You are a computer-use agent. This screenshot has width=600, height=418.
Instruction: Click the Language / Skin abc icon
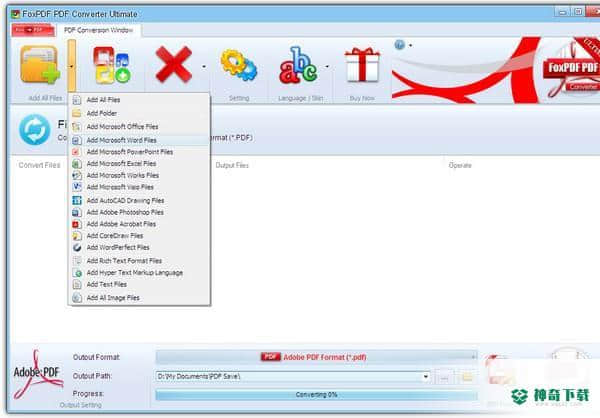tap(298, 65)
